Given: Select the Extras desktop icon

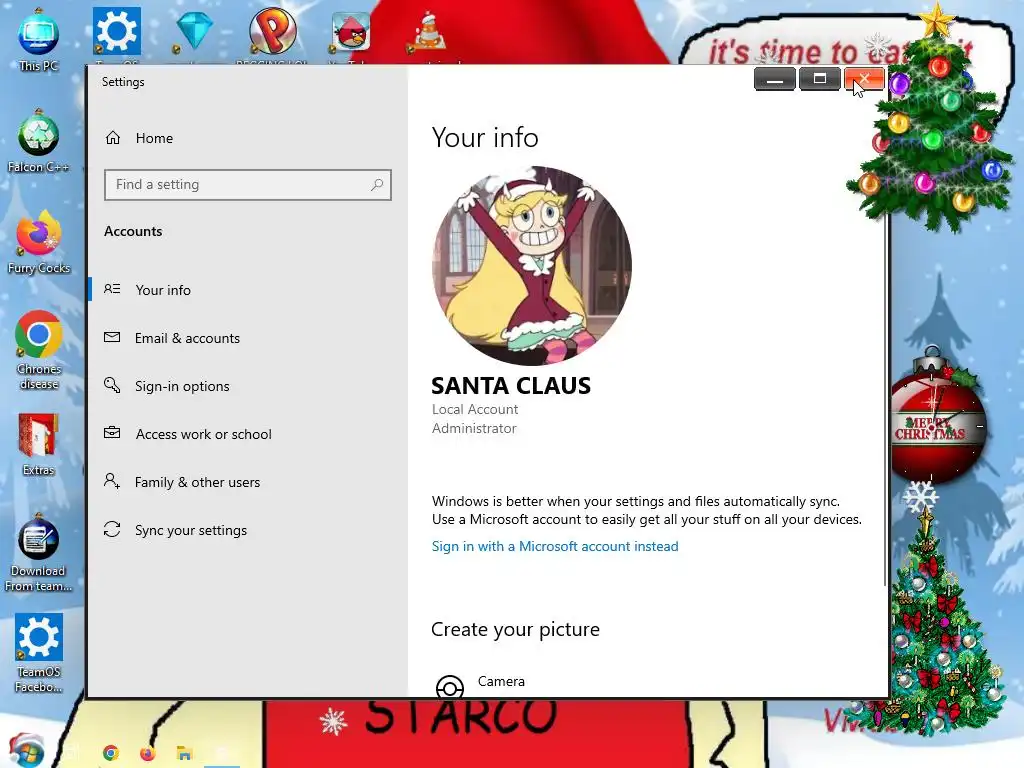Looking at the screenshot, I should (x=39, y=445).
